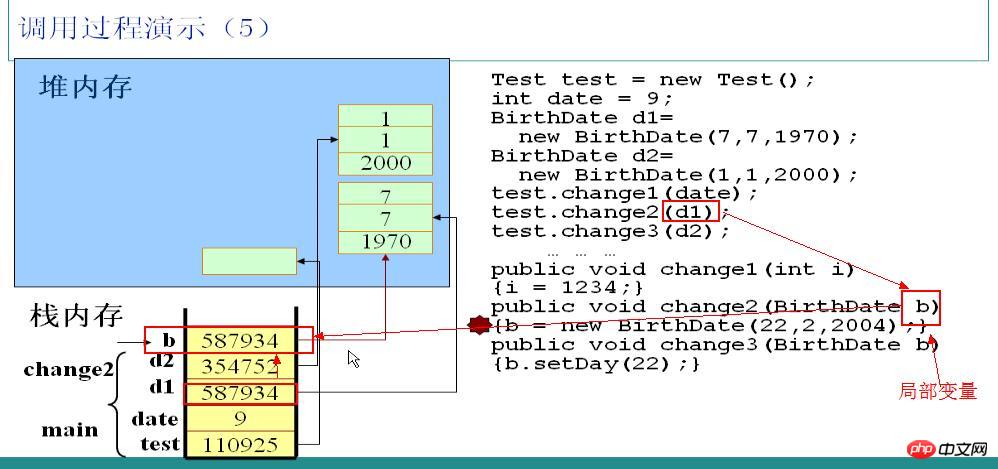Click code line 'test.change2(d1);'

point(610,212)
